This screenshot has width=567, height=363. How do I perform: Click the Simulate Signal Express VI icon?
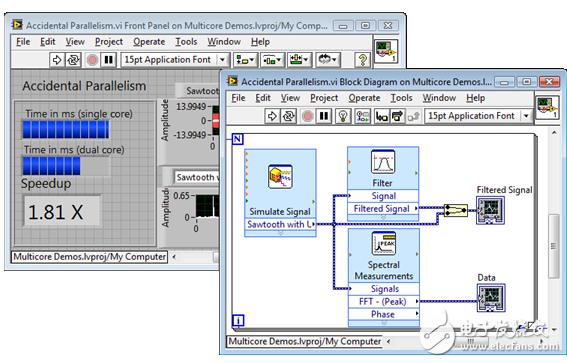[280, 176]
